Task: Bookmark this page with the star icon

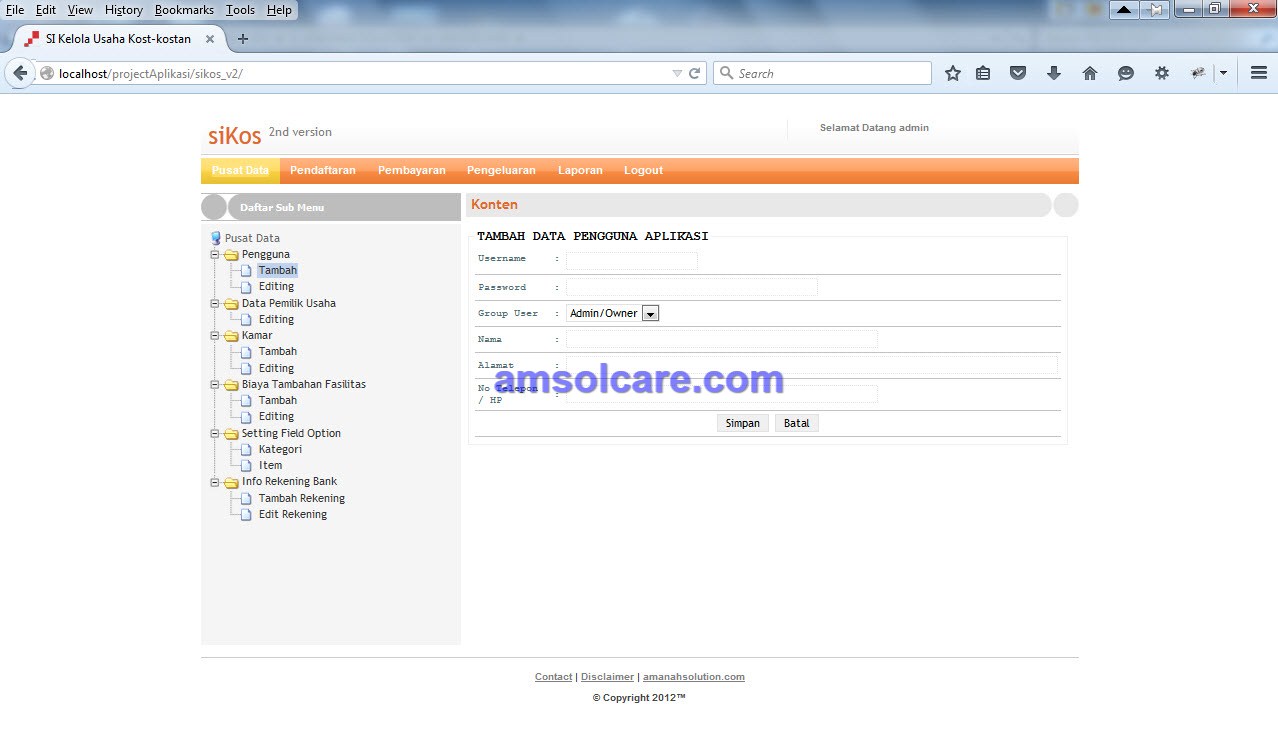Action: coord(953,73)
